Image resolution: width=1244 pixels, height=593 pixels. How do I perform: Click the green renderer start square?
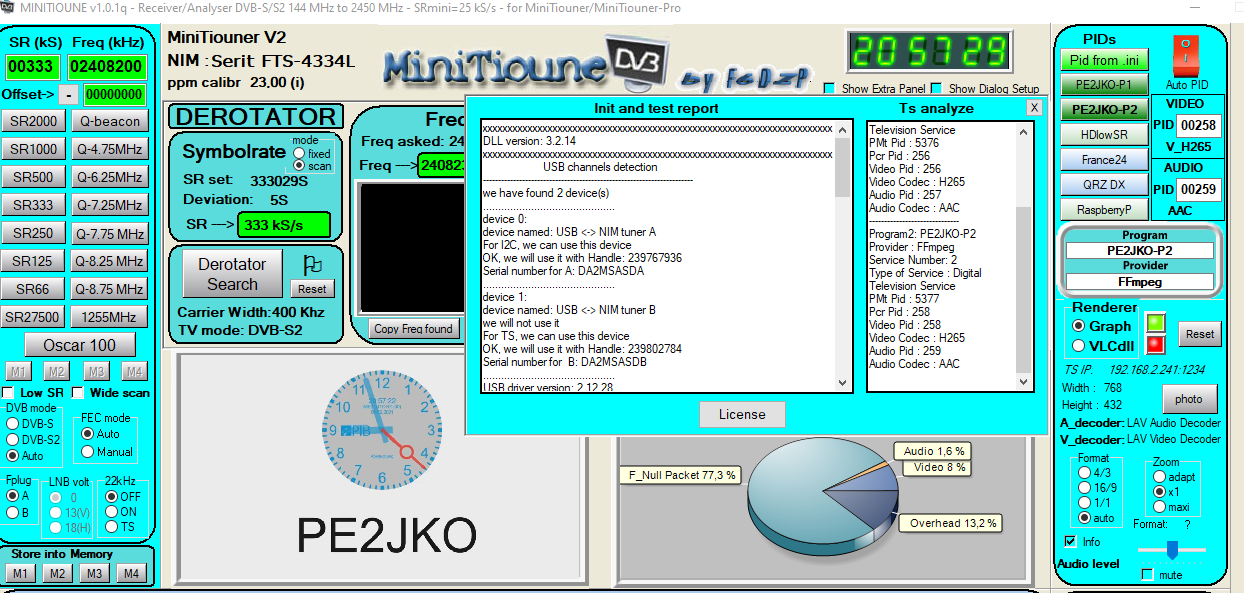(1155, 324)
